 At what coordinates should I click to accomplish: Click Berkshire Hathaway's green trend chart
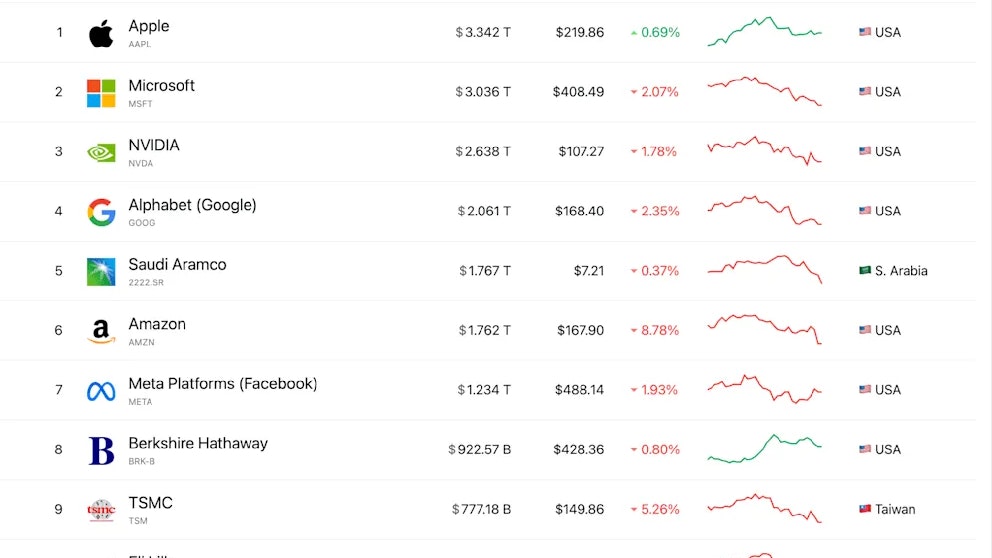[764, 449]
